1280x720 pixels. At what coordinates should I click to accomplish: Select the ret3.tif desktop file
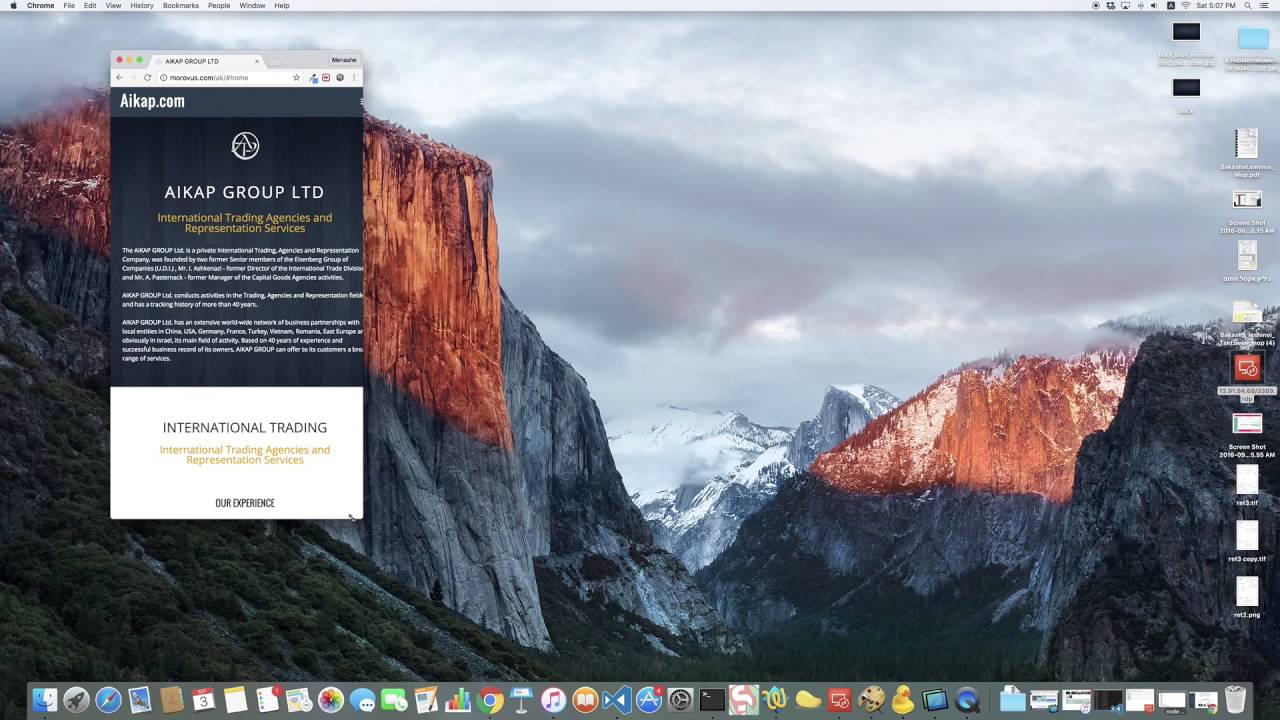click(x=1247, y=480)
